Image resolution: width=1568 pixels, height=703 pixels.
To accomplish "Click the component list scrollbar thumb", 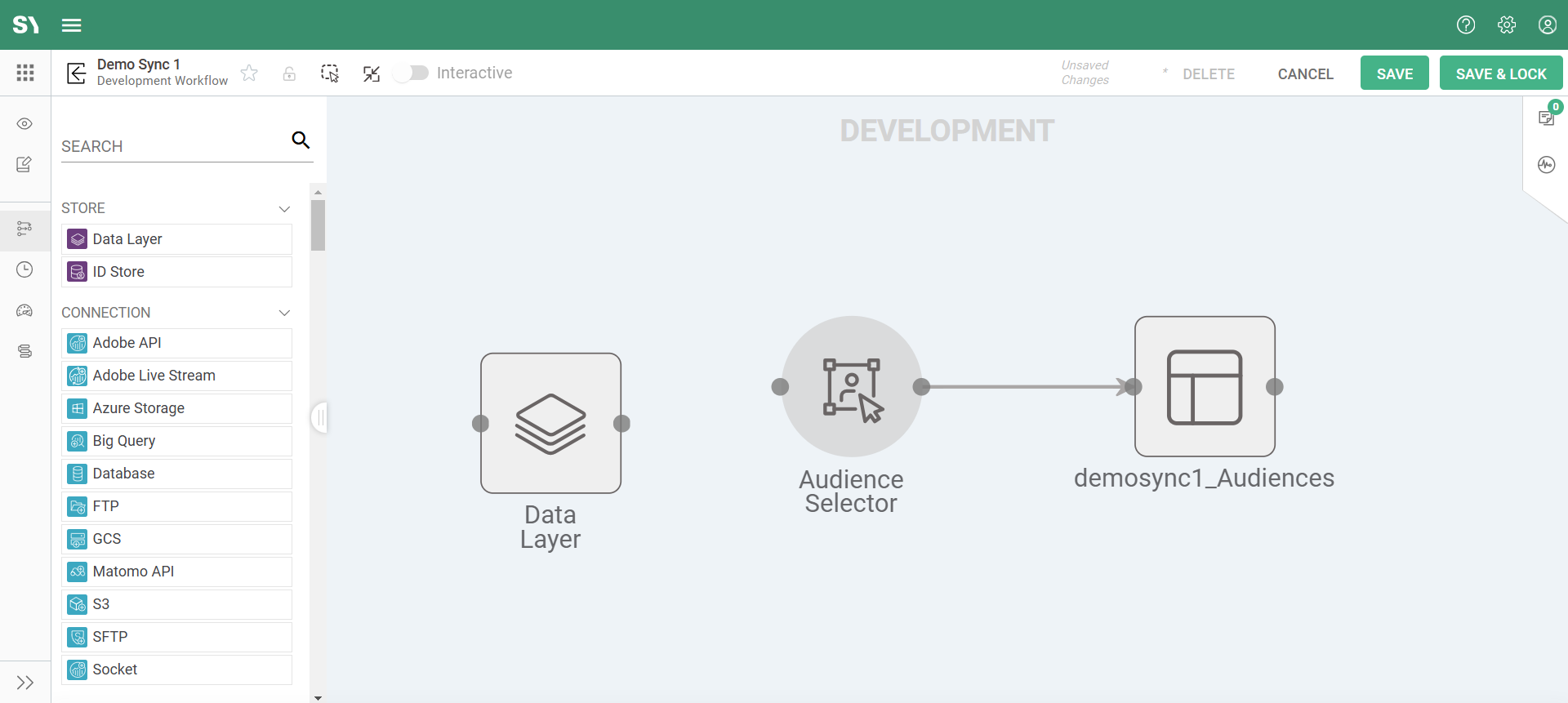I will 318,225.
